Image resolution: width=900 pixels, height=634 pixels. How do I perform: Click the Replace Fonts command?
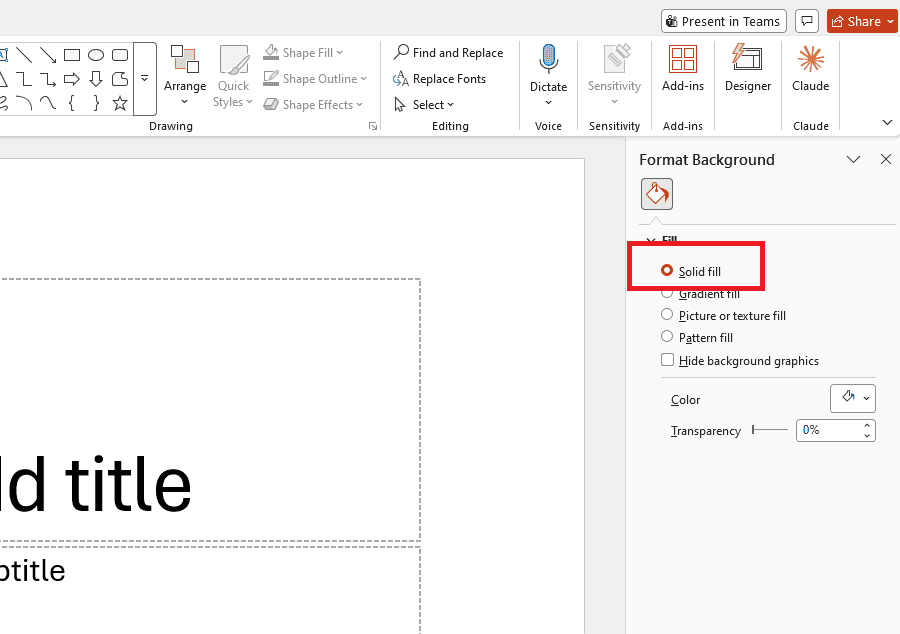(x=440, y=79)
